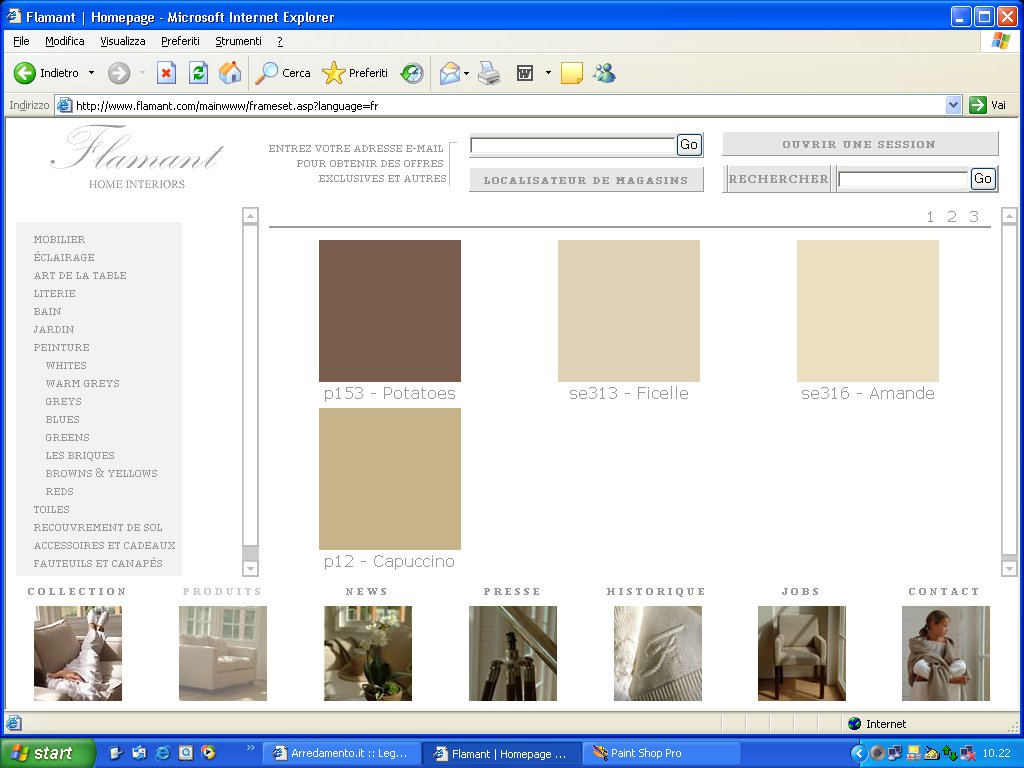Switch to Arredamento.it taskbar window

[340, 753]
